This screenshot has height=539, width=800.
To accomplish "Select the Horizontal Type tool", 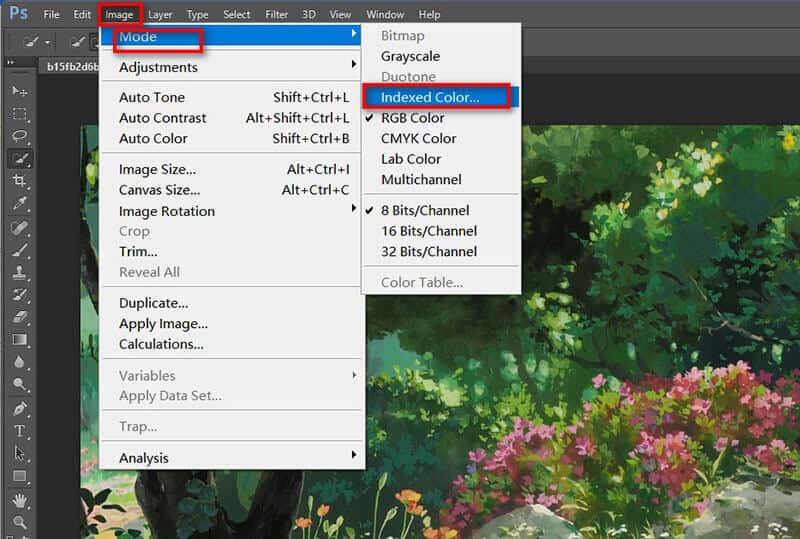I will [19, 431].
